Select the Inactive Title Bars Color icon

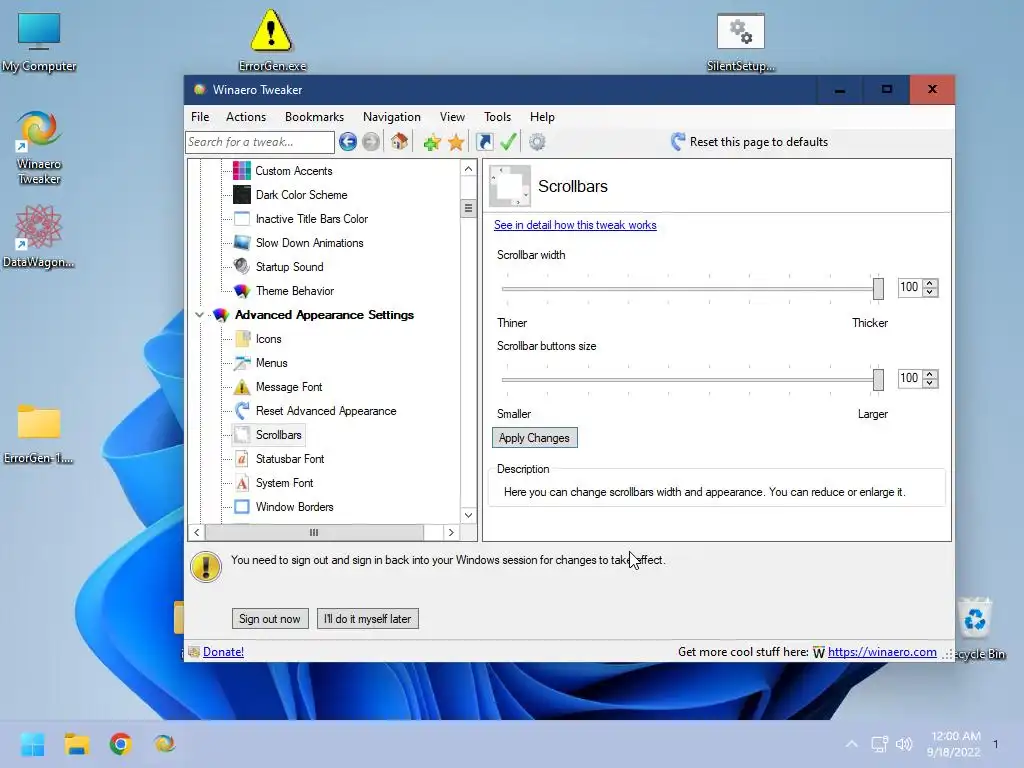pyautogui.click(x=242, y=219)
